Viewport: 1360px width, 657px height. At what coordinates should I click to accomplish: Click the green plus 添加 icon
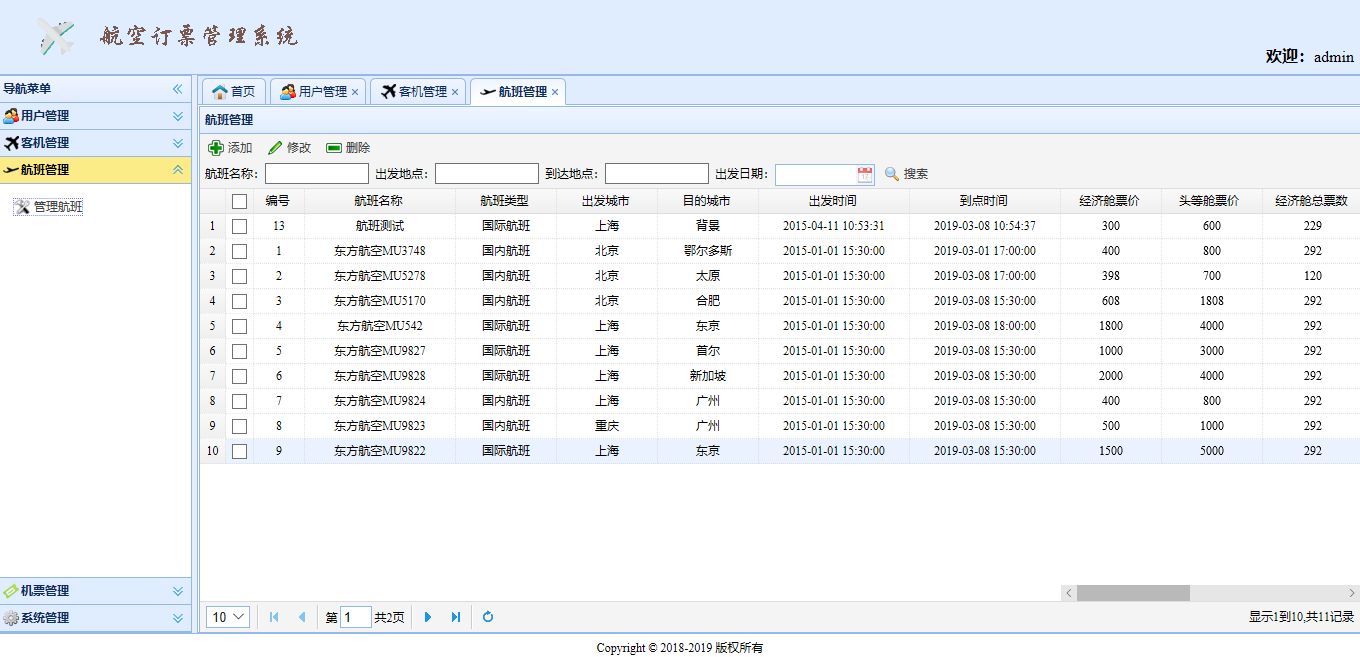[x=216, y=148]
